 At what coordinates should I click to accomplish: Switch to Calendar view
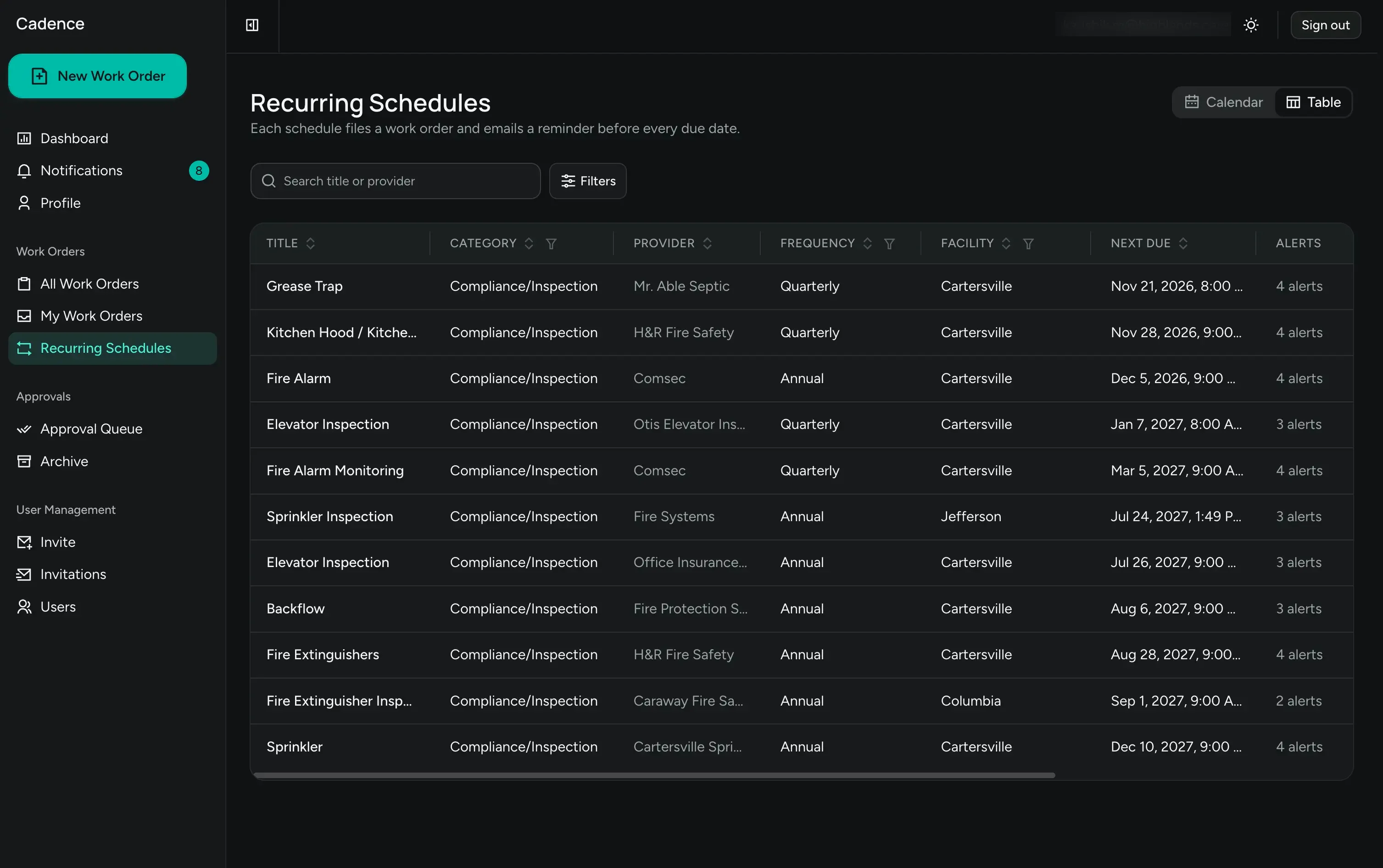point(1224,102)
